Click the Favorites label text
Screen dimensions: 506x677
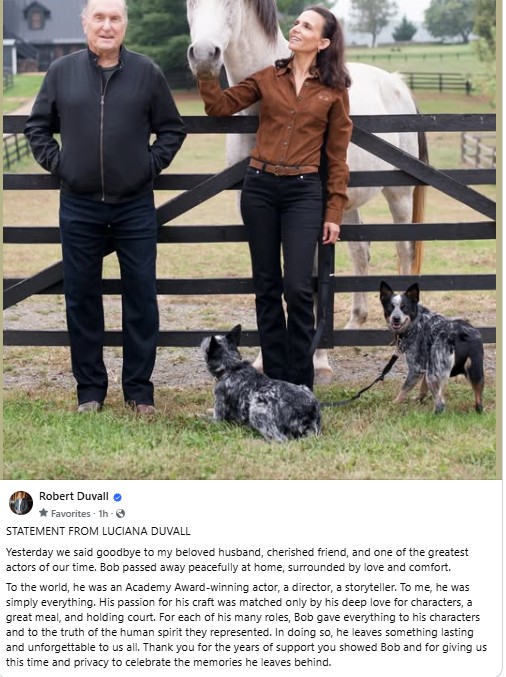(70, 513)
